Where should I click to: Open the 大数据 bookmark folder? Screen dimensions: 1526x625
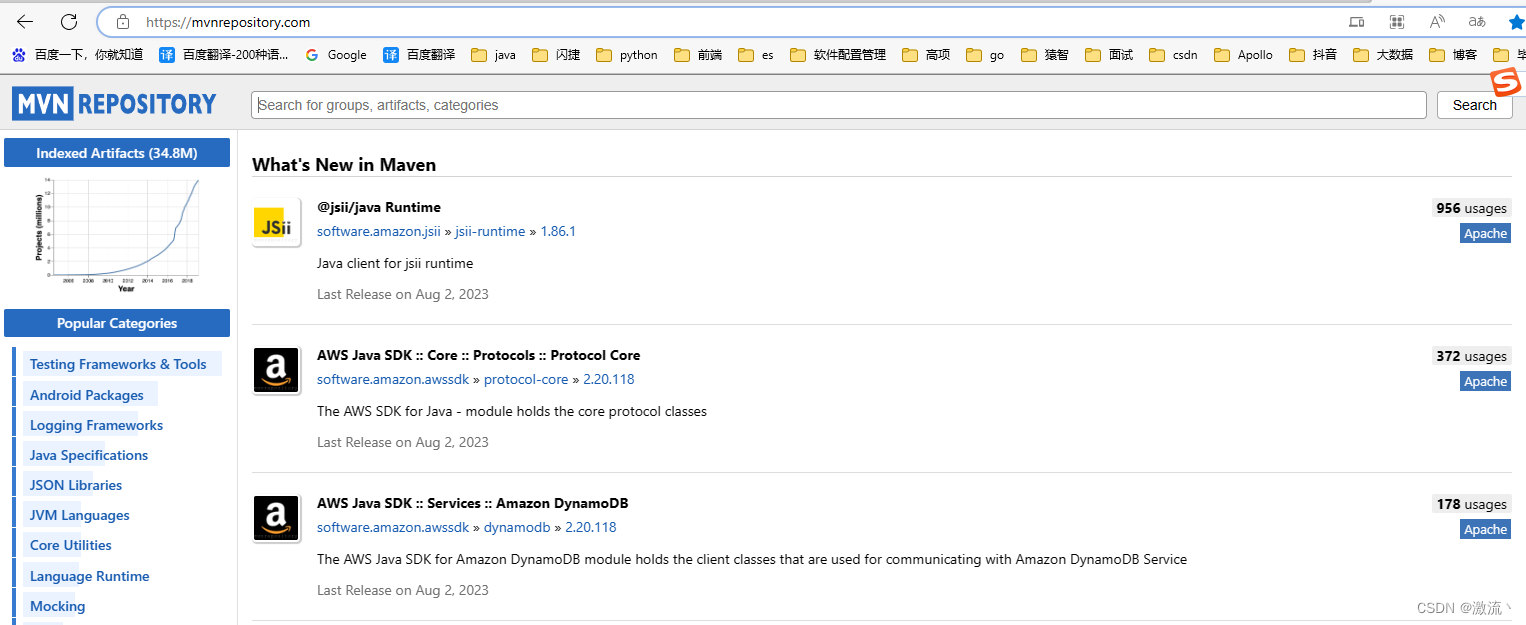click(1383, 55)
